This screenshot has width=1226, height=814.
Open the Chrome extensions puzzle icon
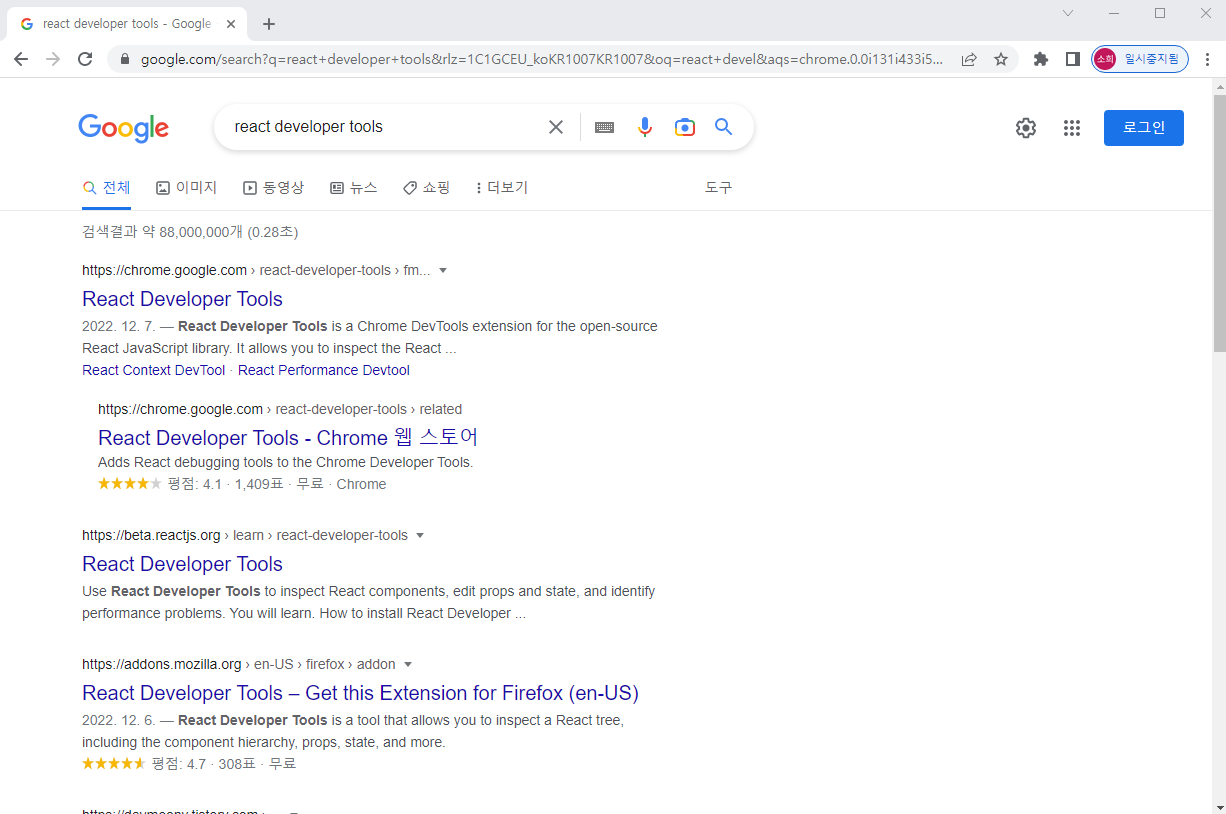pos(1041,59)
